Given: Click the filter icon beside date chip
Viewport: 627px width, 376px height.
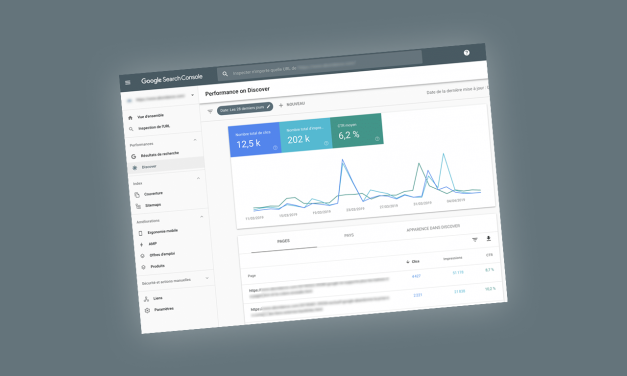Looking at the screenshot, I should point(210,112).
